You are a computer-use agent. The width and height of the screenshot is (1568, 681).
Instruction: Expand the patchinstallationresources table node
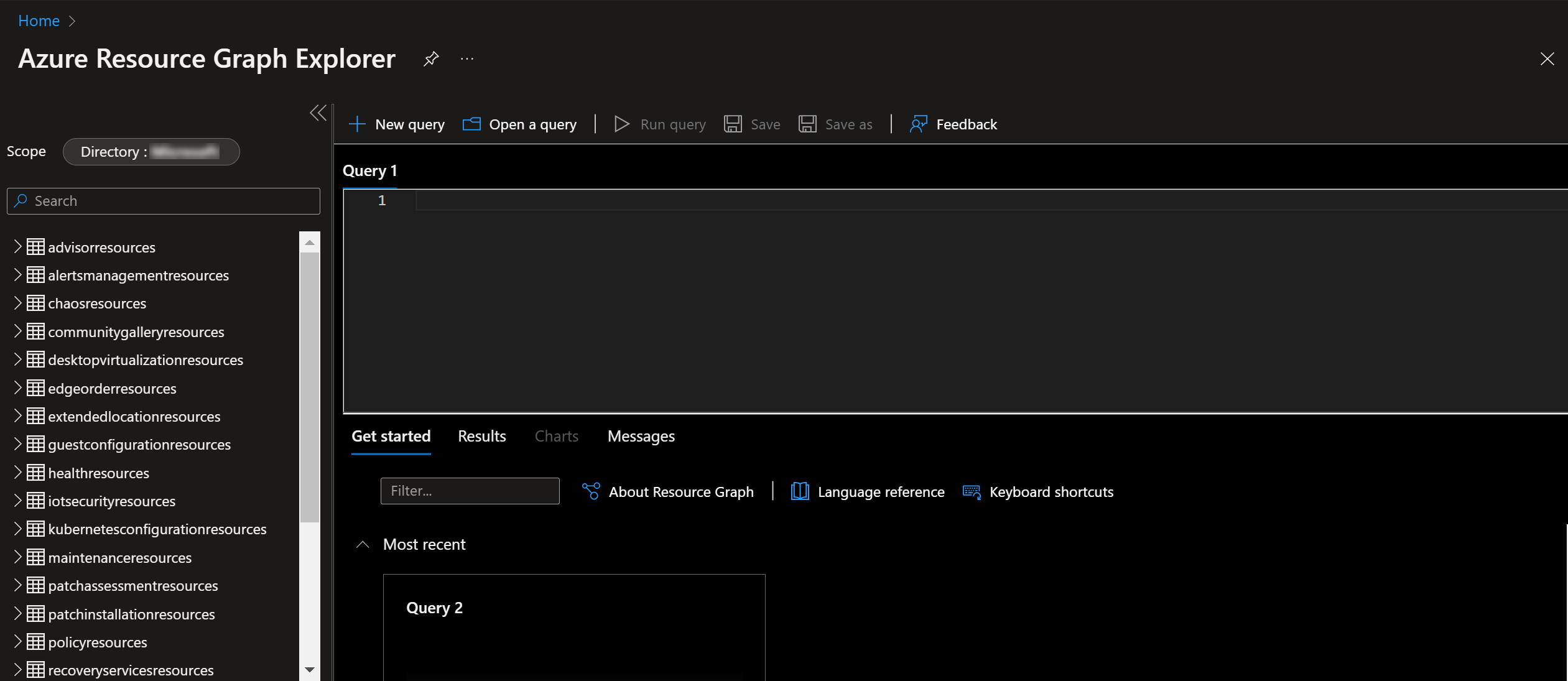pos(17,614)
